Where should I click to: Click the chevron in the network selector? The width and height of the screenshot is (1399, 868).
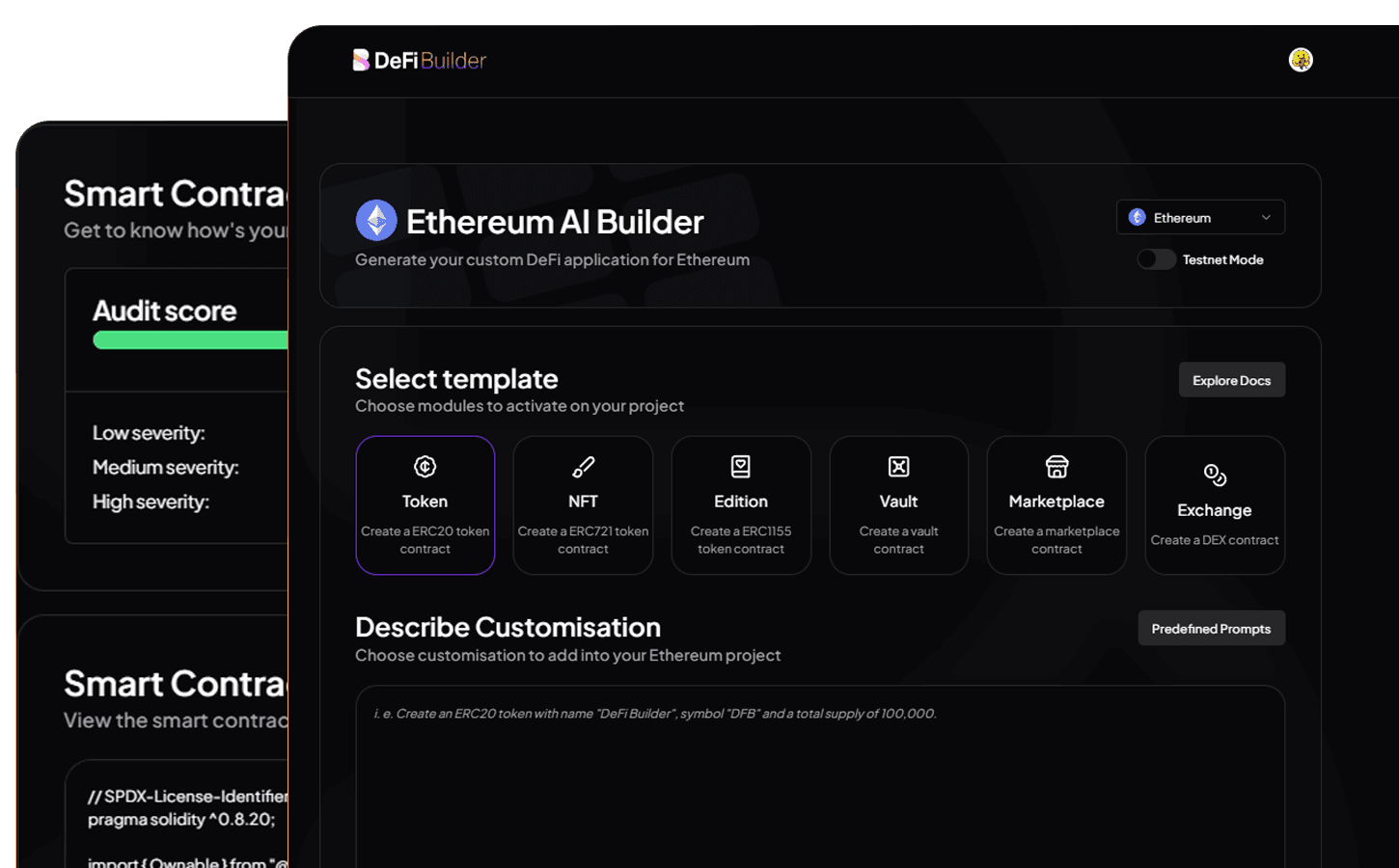click(x=1266, y=218)
